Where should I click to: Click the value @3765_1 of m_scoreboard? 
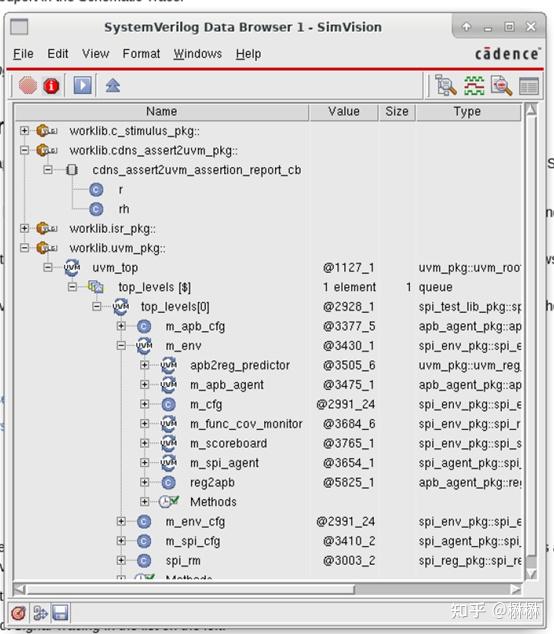[x=349, y=443]
